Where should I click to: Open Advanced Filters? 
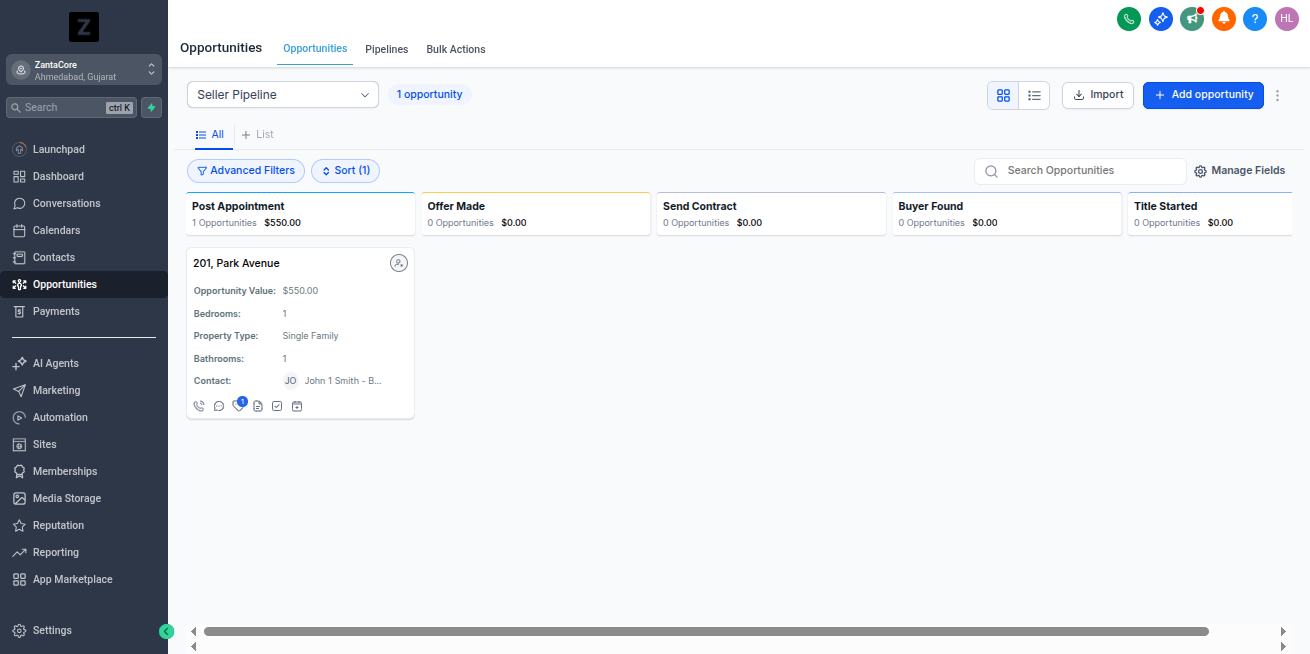coord(246,170)
